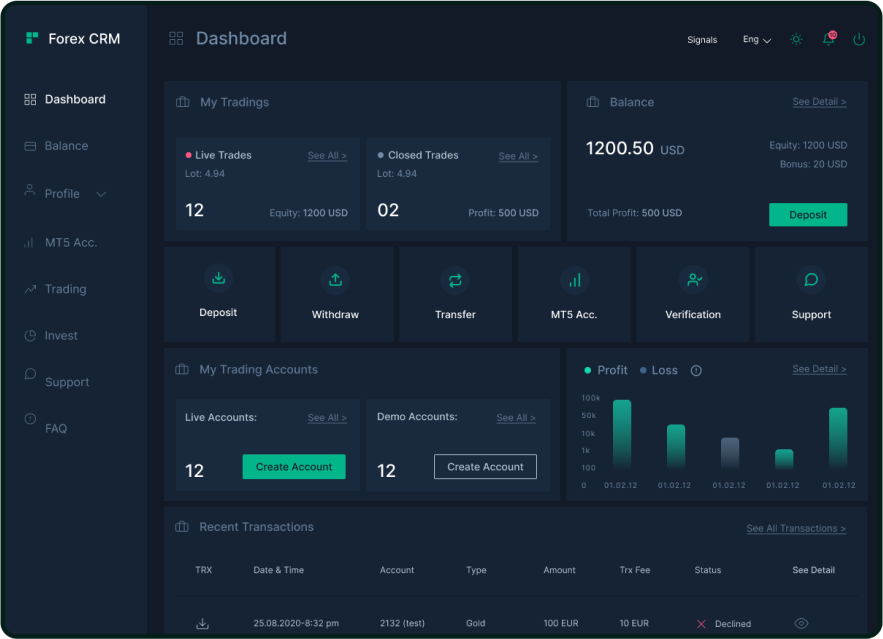The image size is (883, 639).
Task: Click the transaction row download icon
Action: [202, 624]
